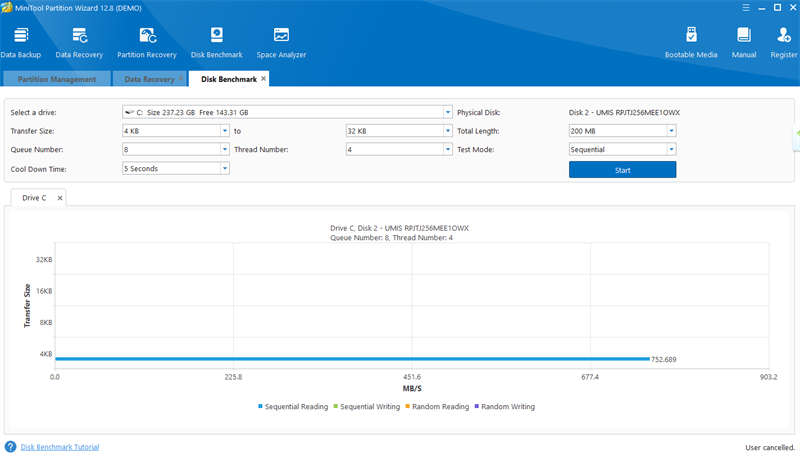
Task: Switch to the Data Recovery tab
Action: click(148, 79)
